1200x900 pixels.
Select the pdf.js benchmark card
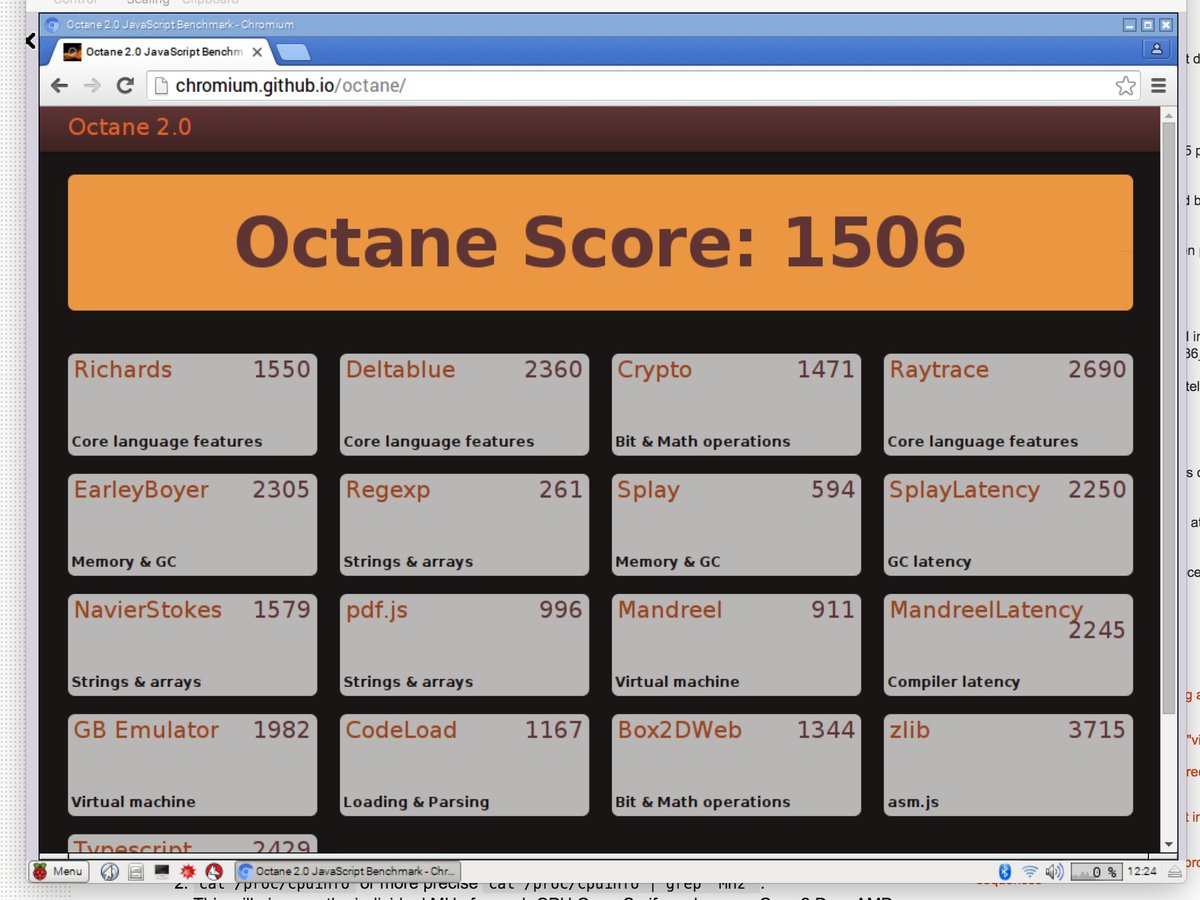[464, 645]
